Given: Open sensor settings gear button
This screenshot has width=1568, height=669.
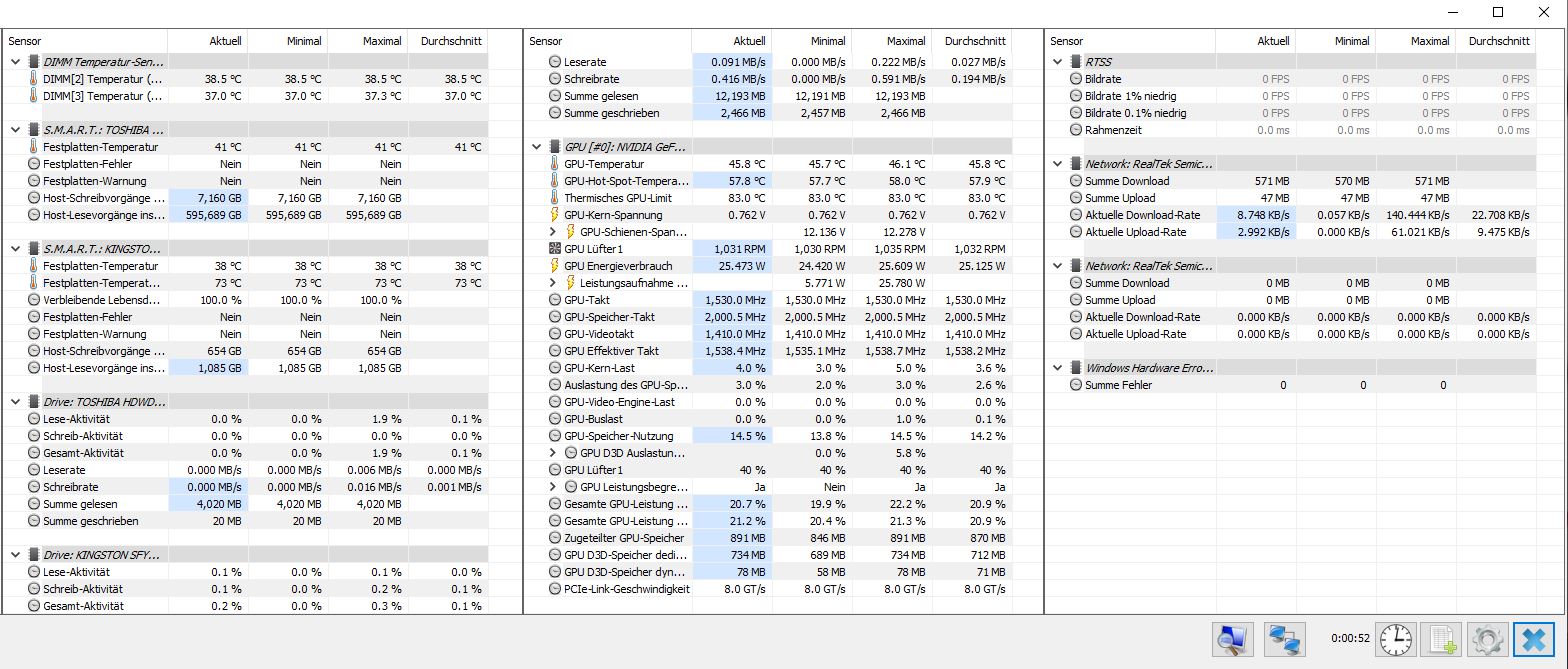Looking at the screenshot, I should coord(1487,639).
